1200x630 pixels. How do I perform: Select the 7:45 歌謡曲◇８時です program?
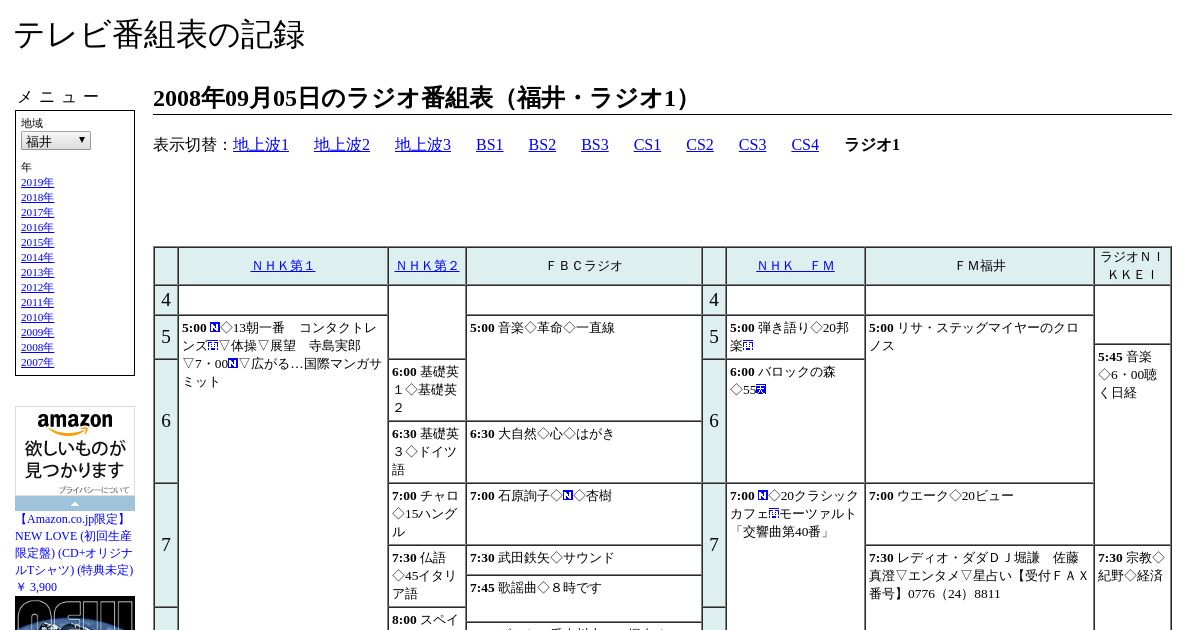pyautogui.click(x=584, y=598)
